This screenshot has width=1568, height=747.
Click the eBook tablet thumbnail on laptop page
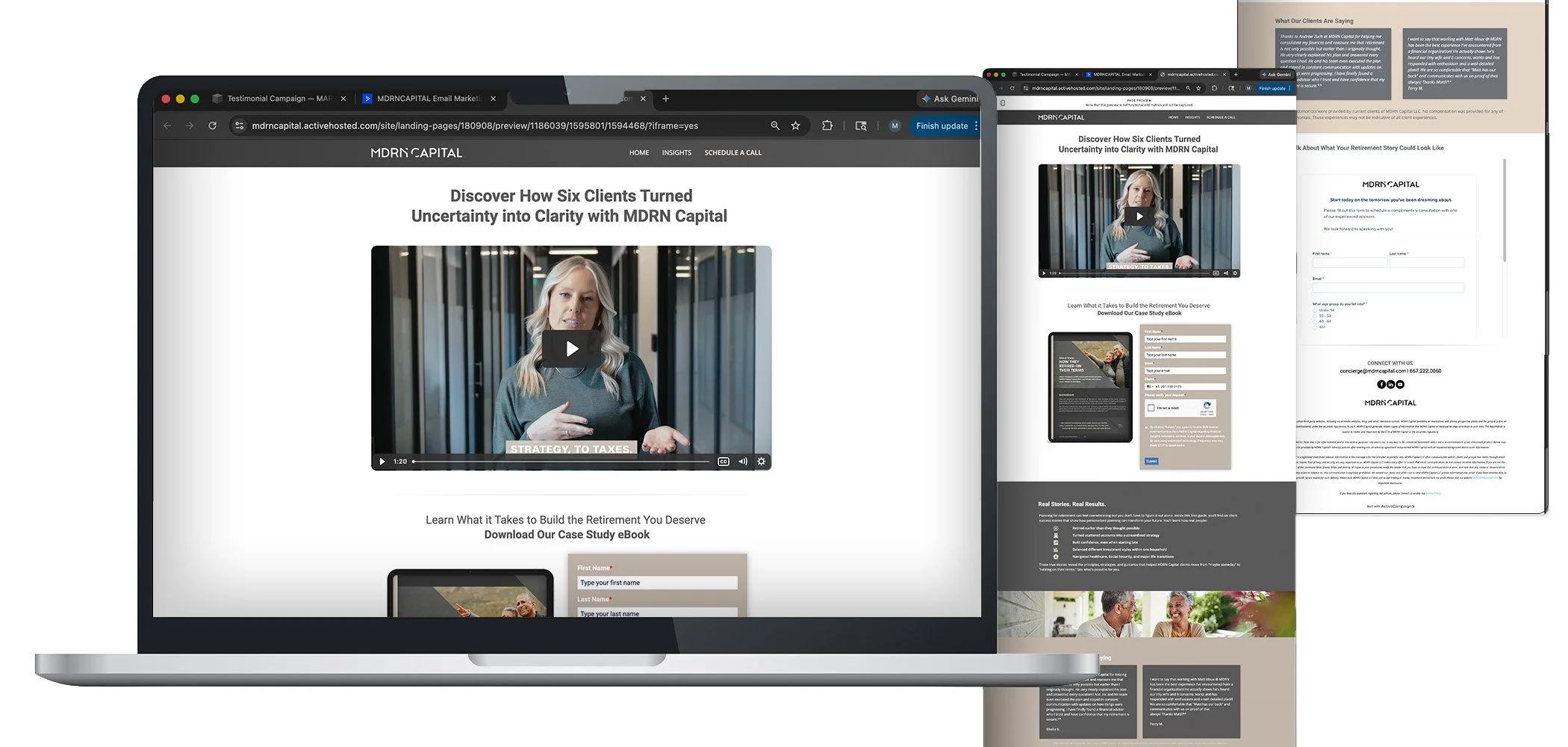tap(470, 594)
